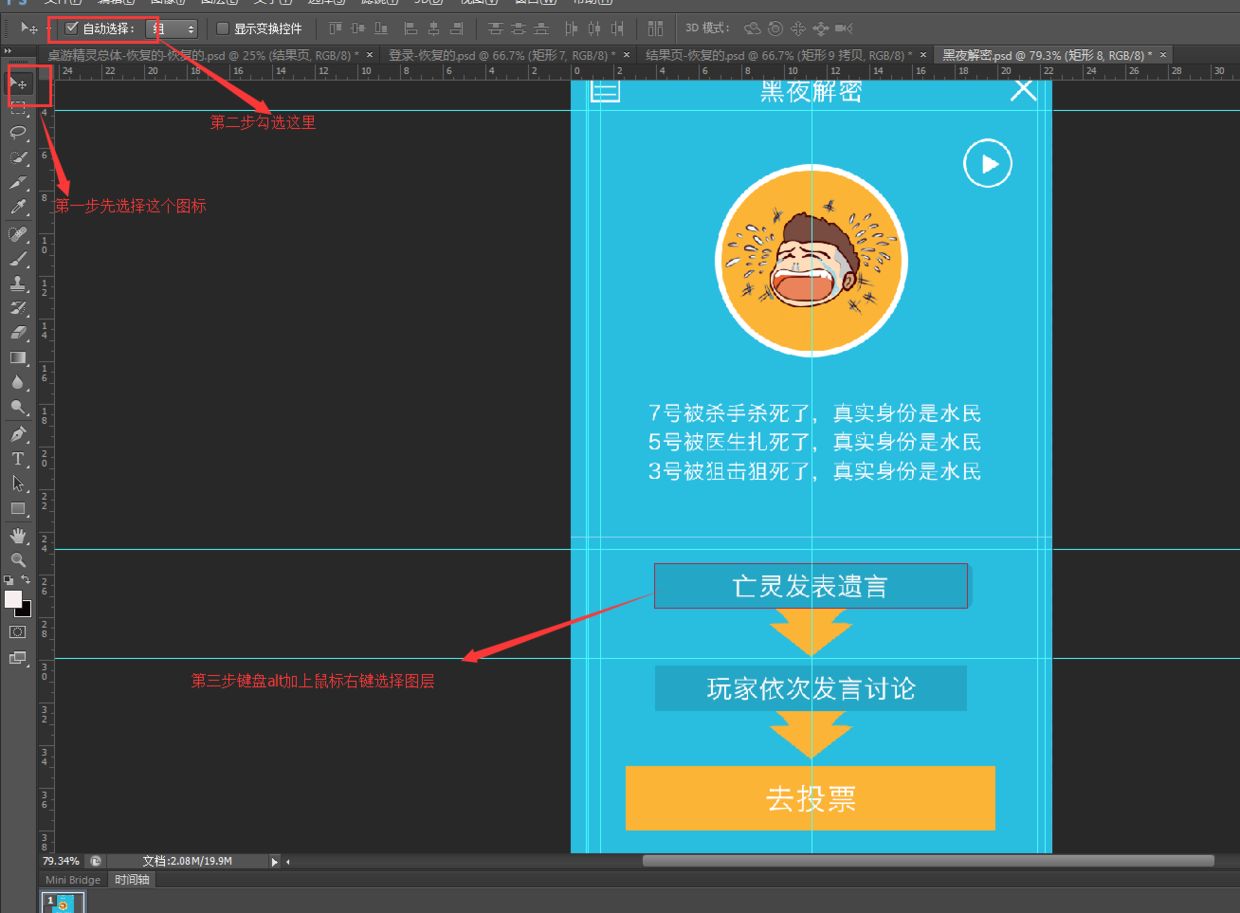The width and height of the screenshot is (1240, 913).
Task: Activate the Zoom tool
Action: click(19, 557)
